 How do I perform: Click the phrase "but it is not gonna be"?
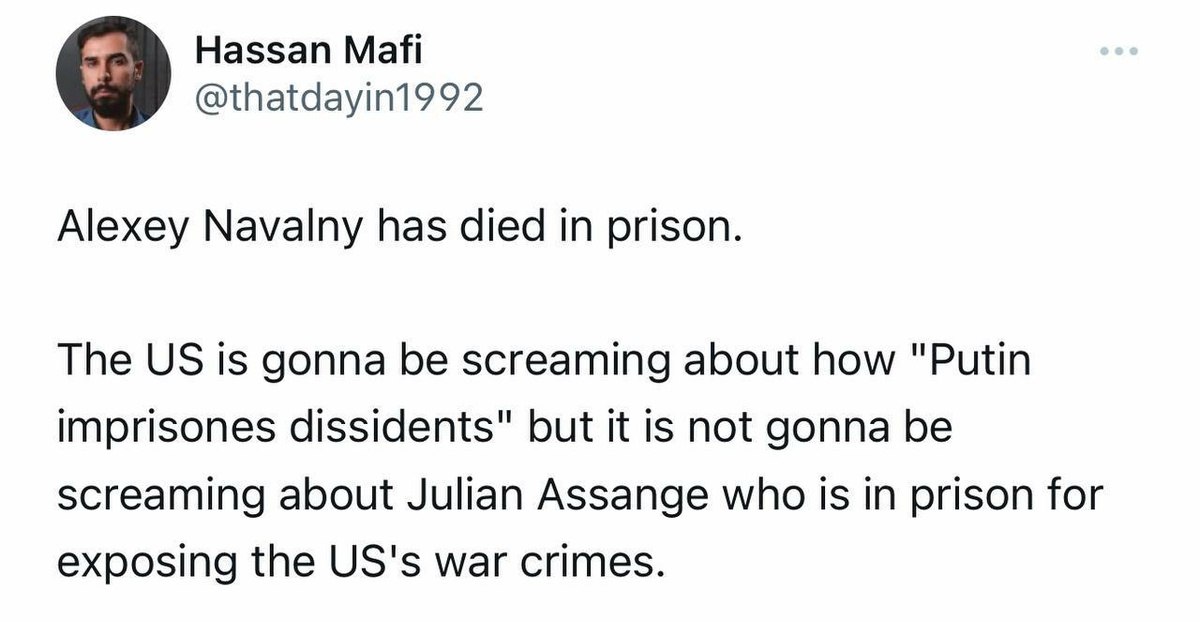click(741, 428)
